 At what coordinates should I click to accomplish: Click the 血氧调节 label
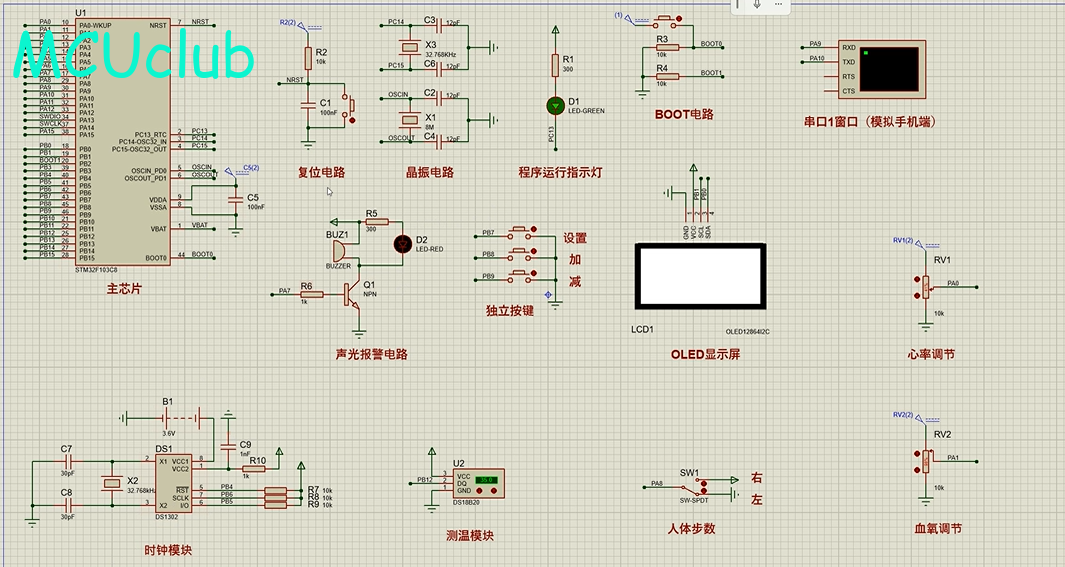938,528
